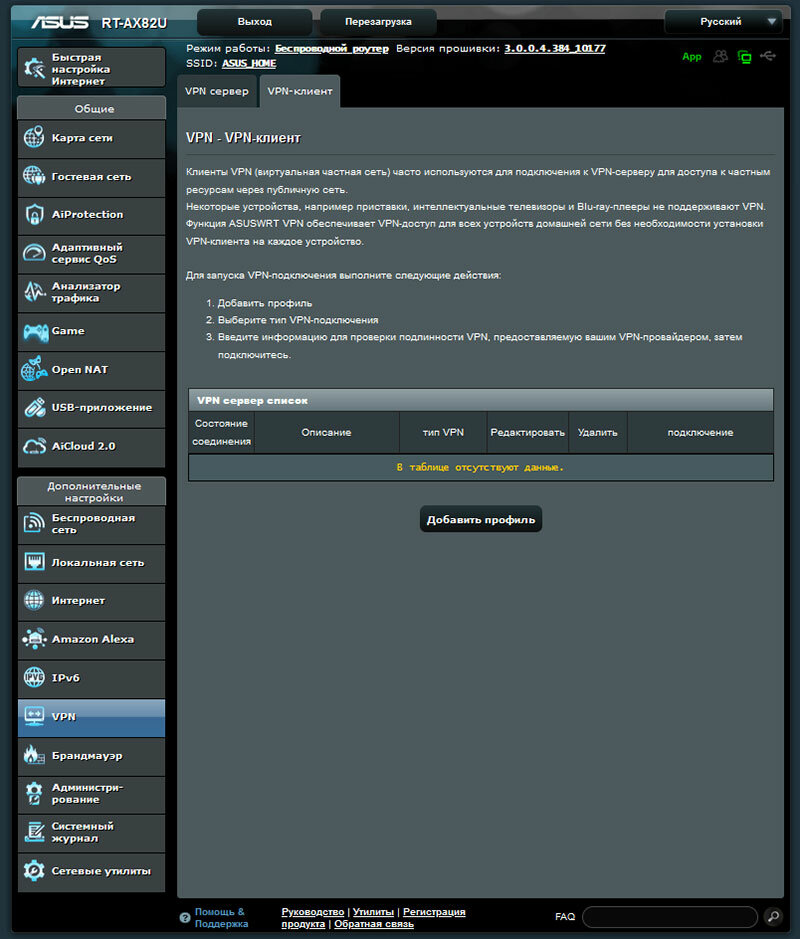Click the Администрирование gear icon
This screenshot has width=800, height=939.
click(34, 793)
